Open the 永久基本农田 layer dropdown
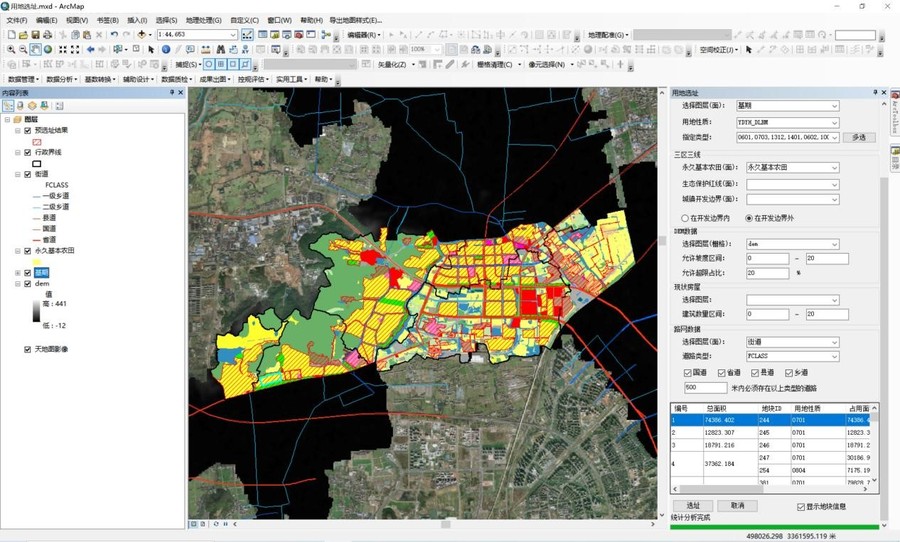The width and height of the screenshot is (900, 542). pos(835,168)
